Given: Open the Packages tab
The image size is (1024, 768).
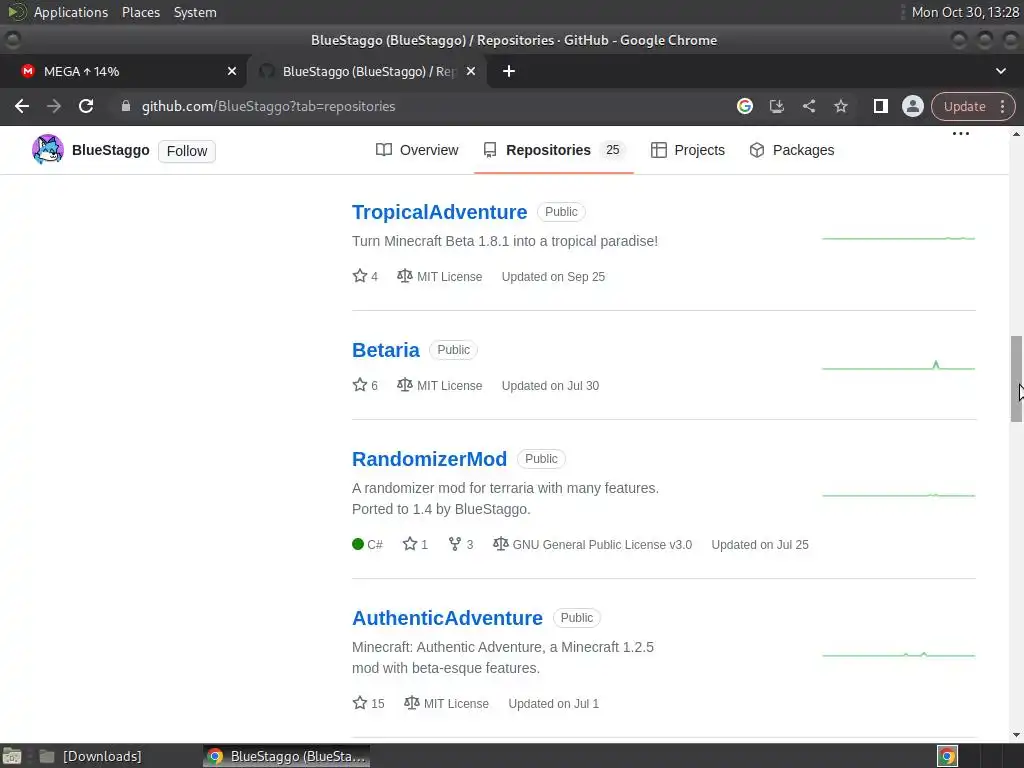Looking at the screenshot, I should pyautogui.click(x=792, y=150).
